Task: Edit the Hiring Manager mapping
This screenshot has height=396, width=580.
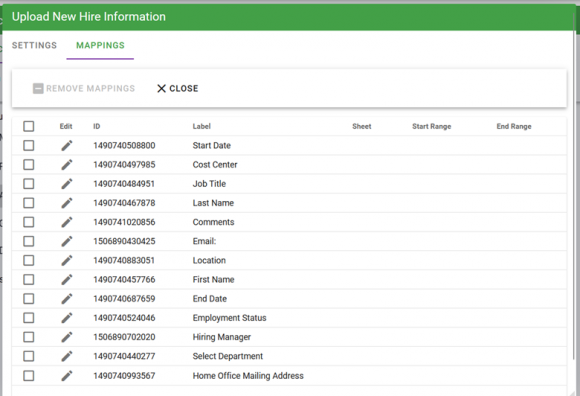Action: tap(67, 337)
